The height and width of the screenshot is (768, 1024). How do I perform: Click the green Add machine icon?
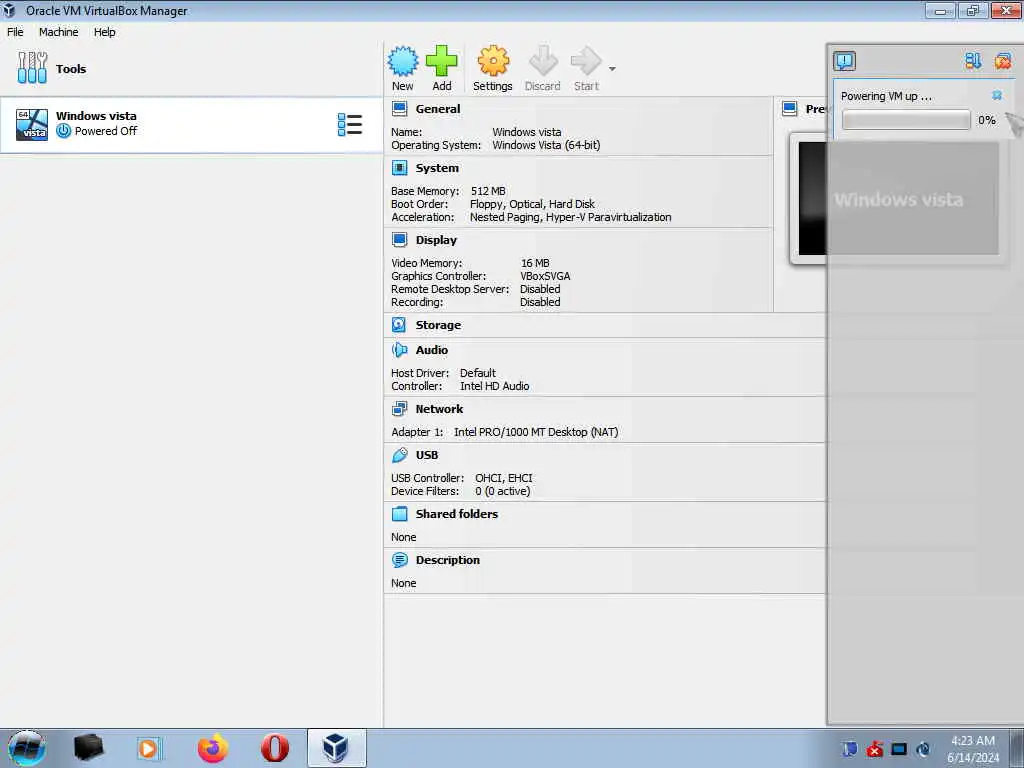441,61
